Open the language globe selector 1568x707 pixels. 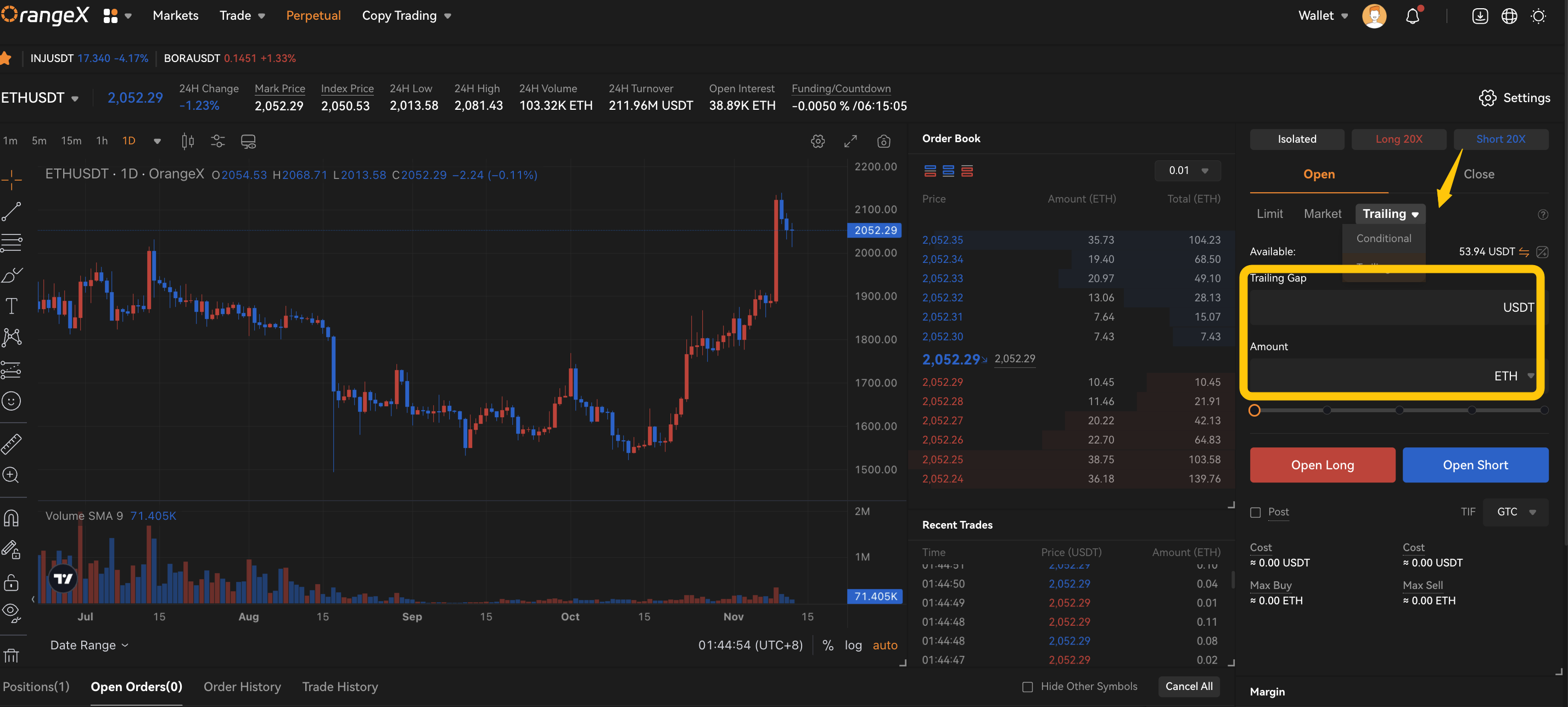coord(1510,16)
